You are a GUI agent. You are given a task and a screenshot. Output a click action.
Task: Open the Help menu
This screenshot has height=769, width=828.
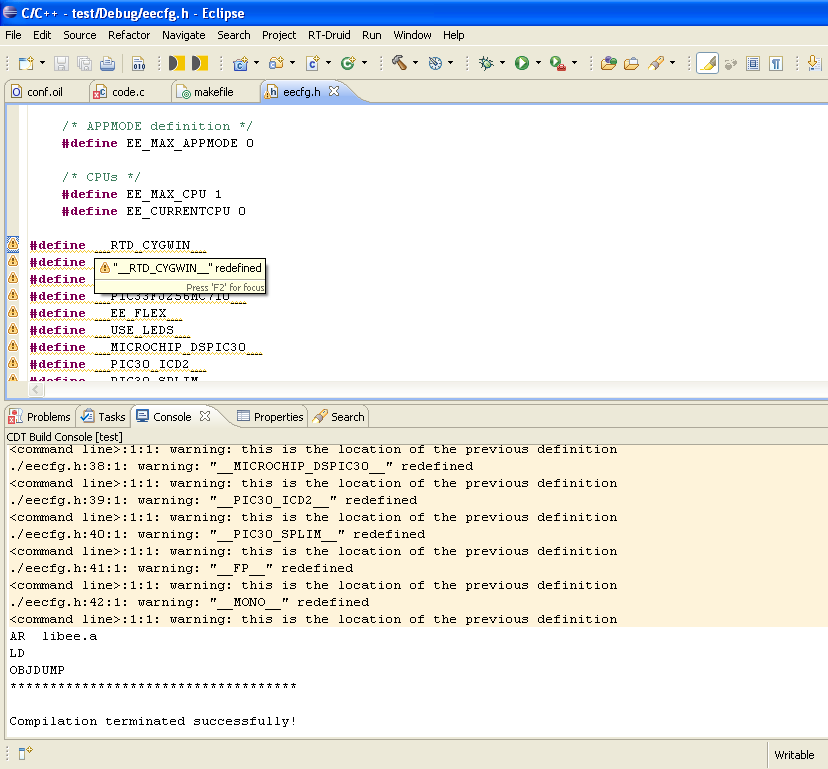(454, 35)
